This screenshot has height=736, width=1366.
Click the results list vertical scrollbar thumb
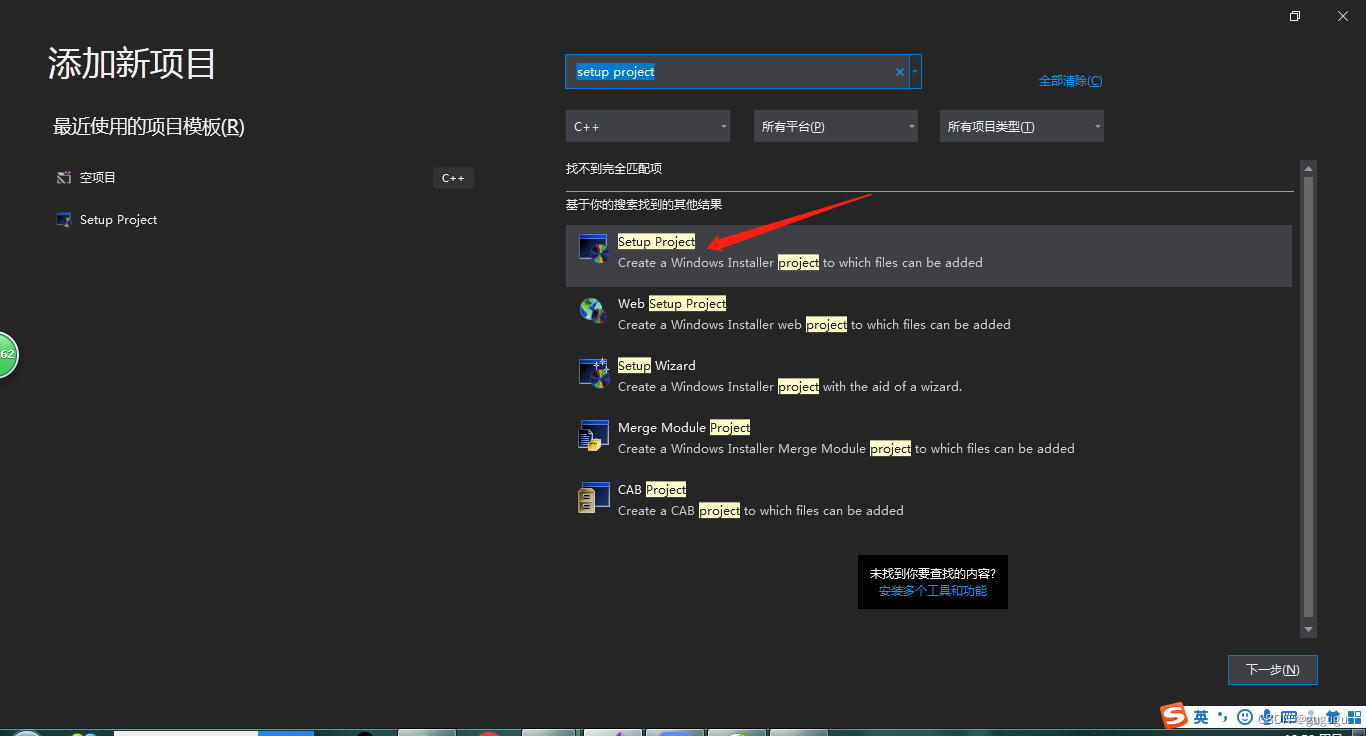coord(1308,398)
